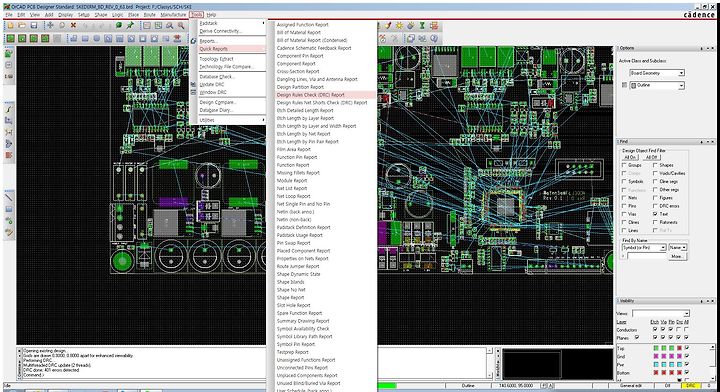This screenshot has width=720, height=392.
Task: Click the New file toolbar icon
Action: 10,25
